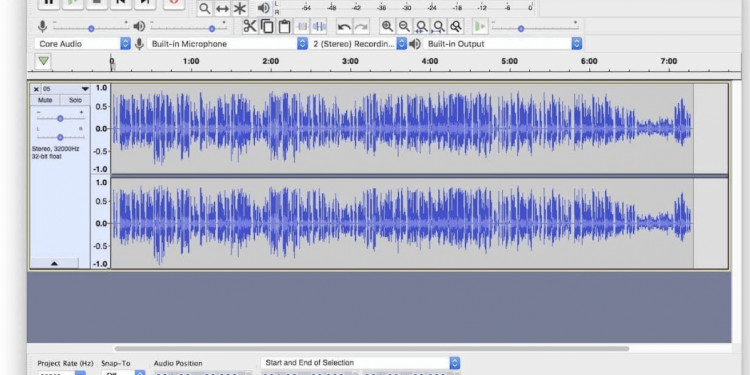Click the upper channel vertical amplitude scale
This screenshot has height=375, width=750.
(x=100, y=128)
